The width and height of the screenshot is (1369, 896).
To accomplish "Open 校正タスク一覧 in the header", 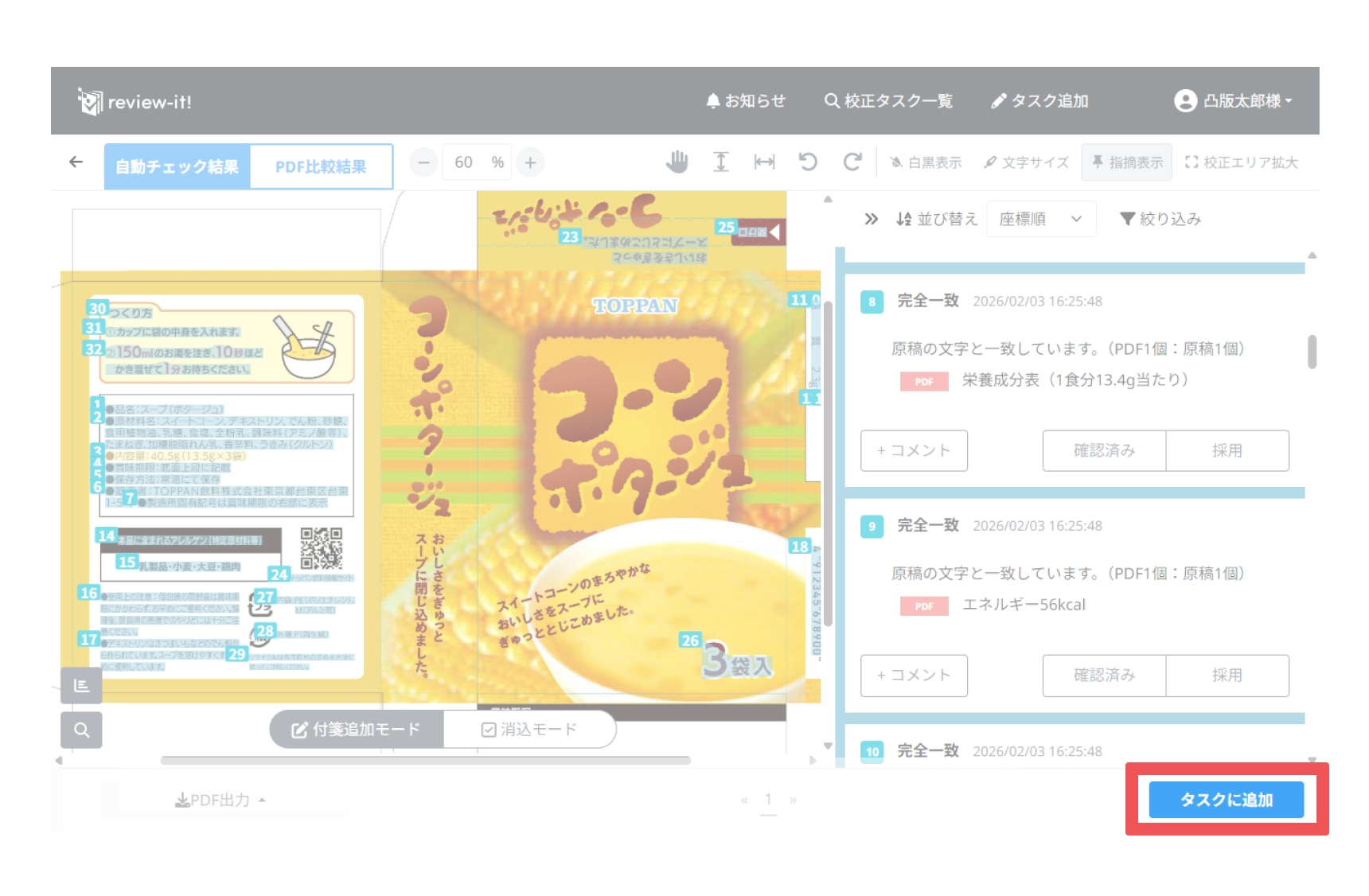I will point(888,101).
